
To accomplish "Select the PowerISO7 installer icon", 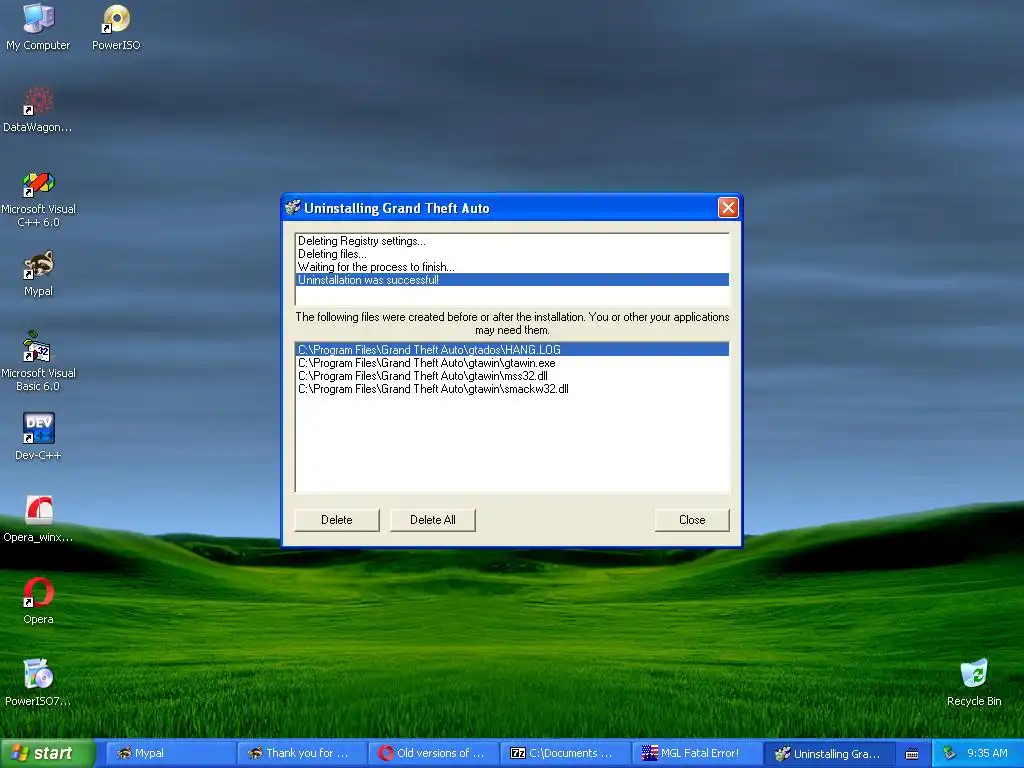I will pyautogui.click(x=38, y=682).
